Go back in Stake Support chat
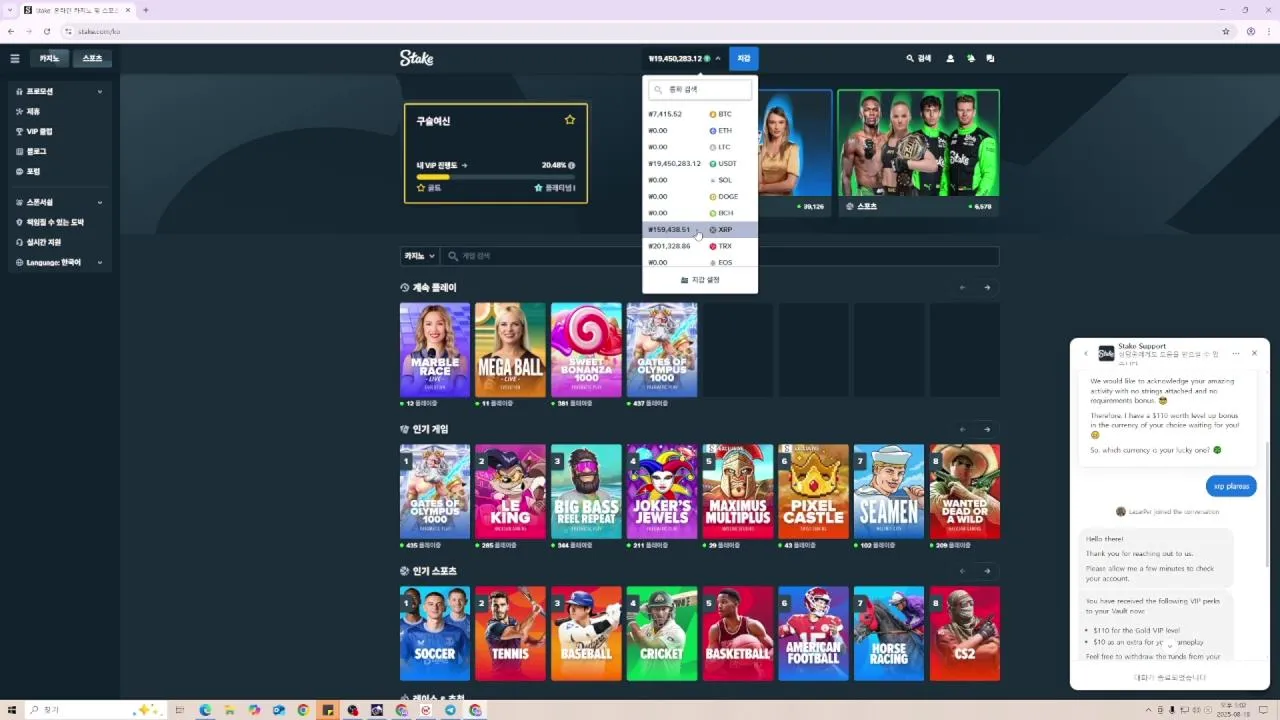 [1086, 353]
